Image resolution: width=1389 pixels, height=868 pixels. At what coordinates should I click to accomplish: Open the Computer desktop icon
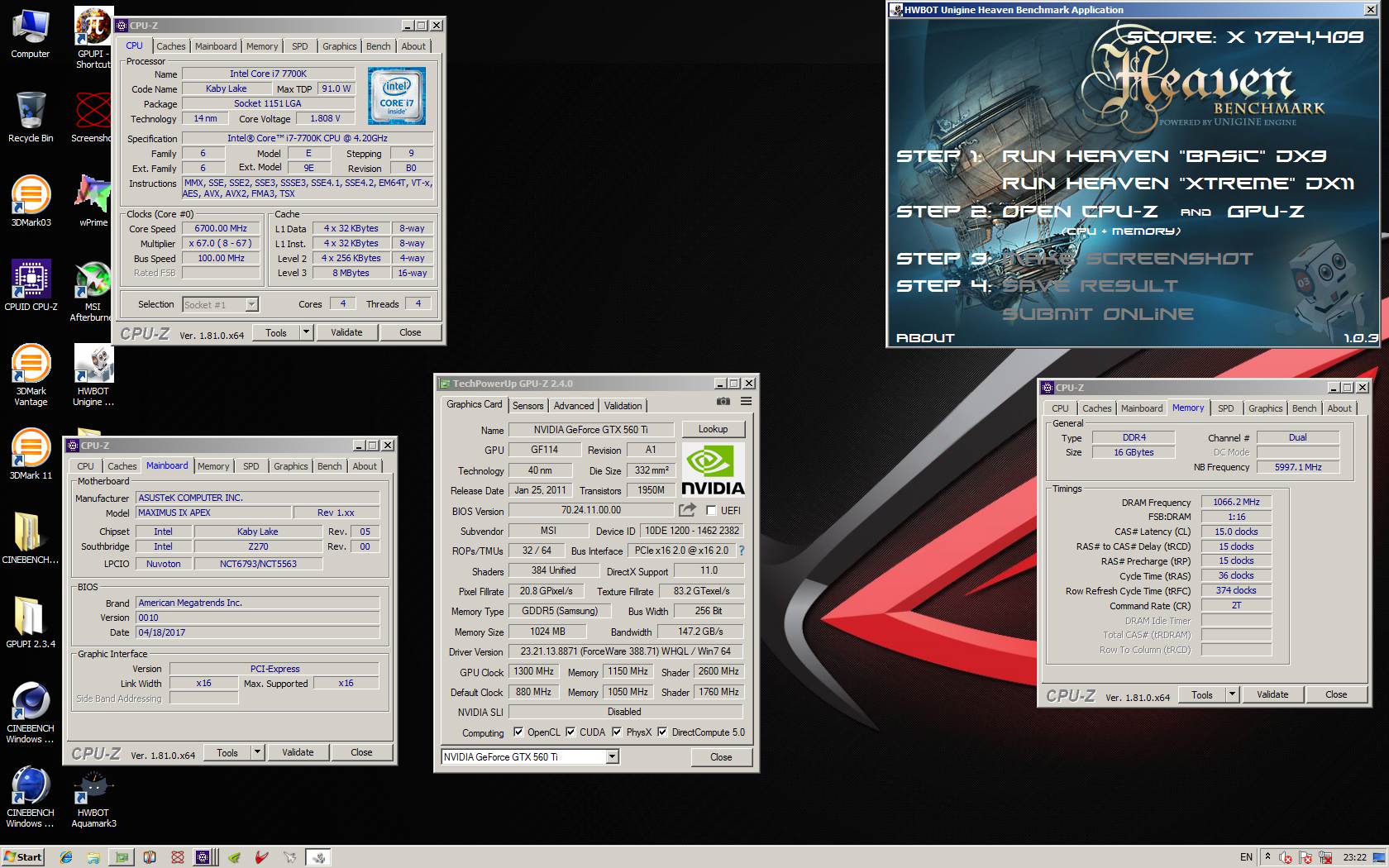[31, 34]
